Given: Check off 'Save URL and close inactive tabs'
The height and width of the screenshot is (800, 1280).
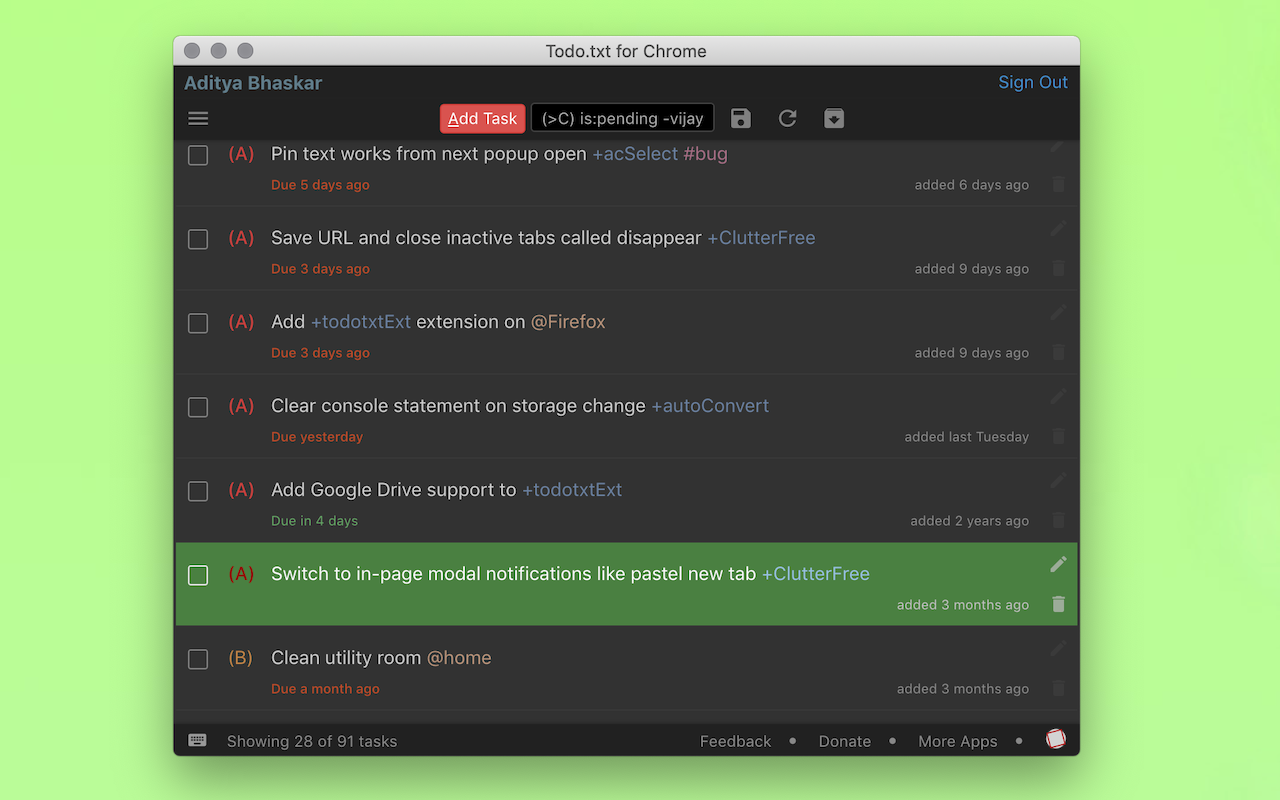Looking at the screenshot, I should [198, 239].
